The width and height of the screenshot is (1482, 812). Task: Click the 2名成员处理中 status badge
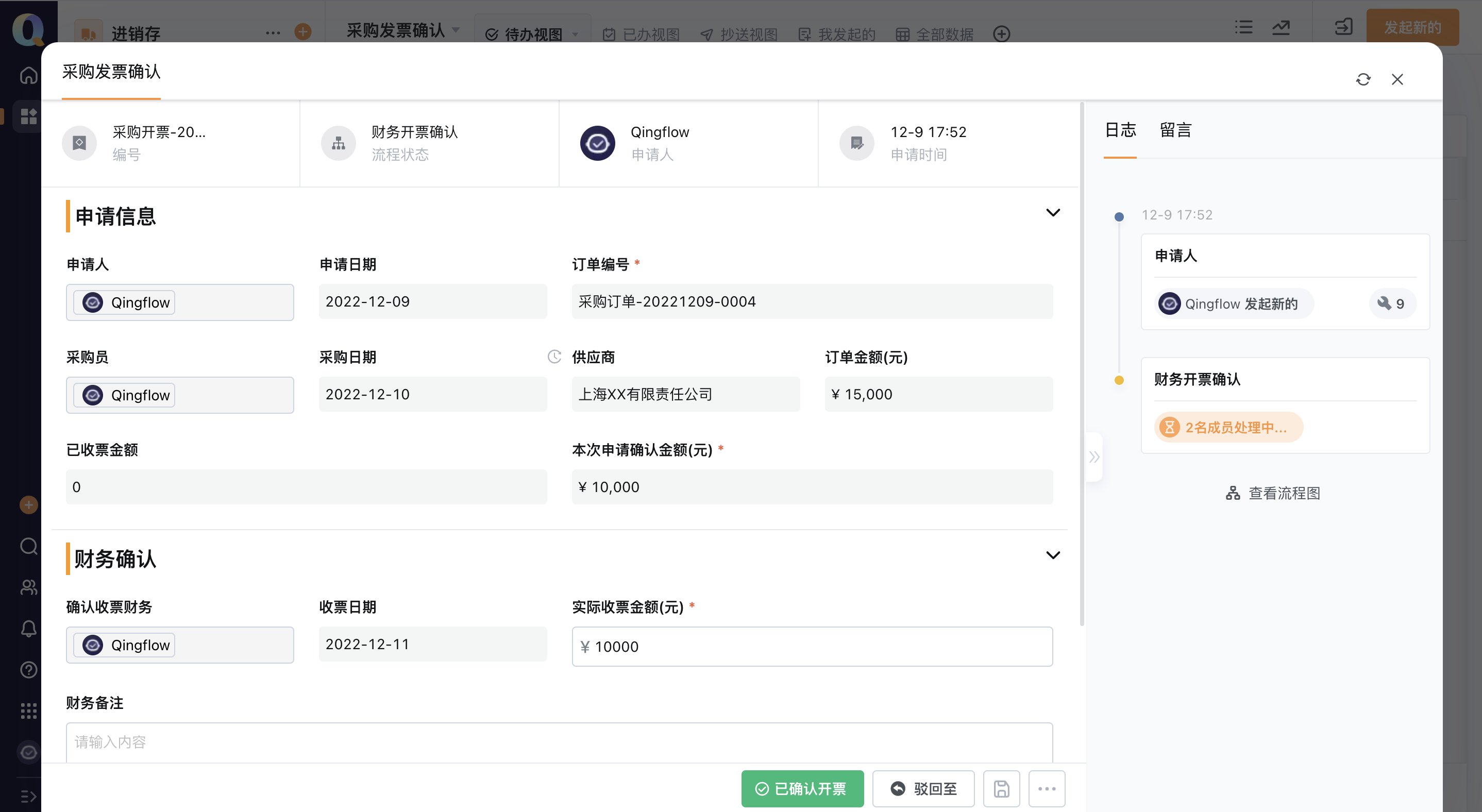(x=1228, y=427)
